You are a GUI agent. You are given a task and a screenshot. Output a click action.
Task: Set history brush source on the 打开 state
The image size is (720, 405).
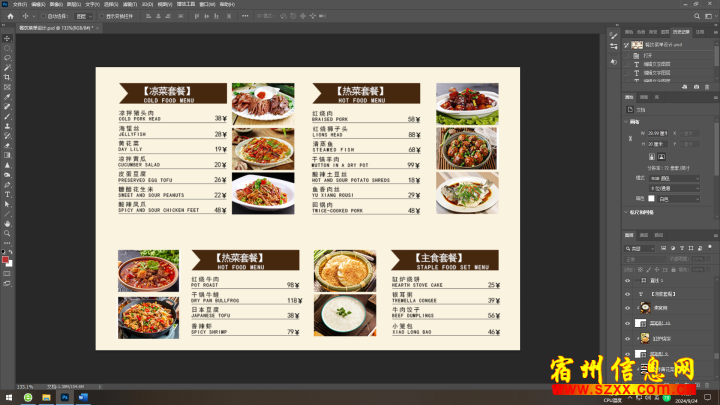click(x=627, y=56)
